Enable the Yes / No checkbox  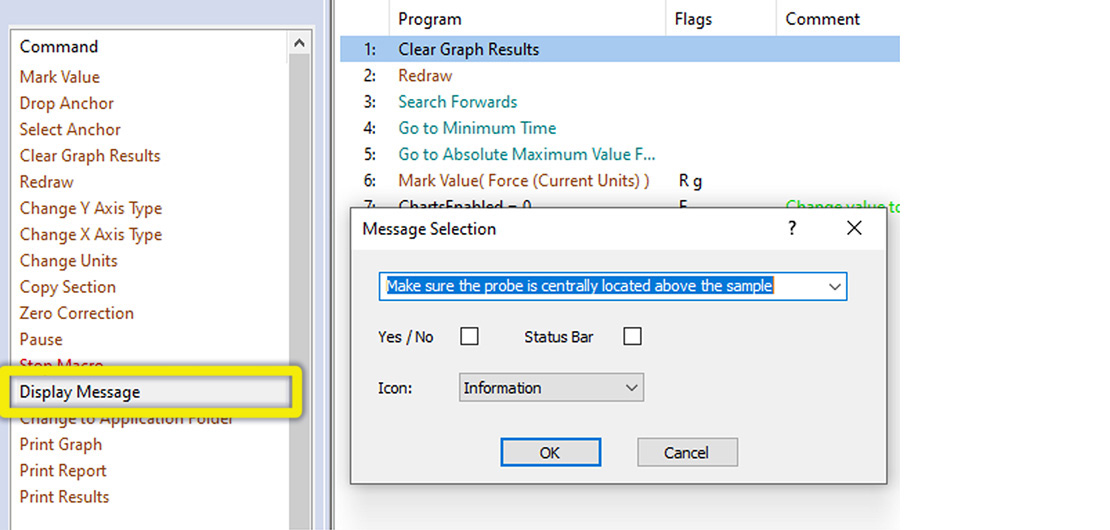pos(469,337)
